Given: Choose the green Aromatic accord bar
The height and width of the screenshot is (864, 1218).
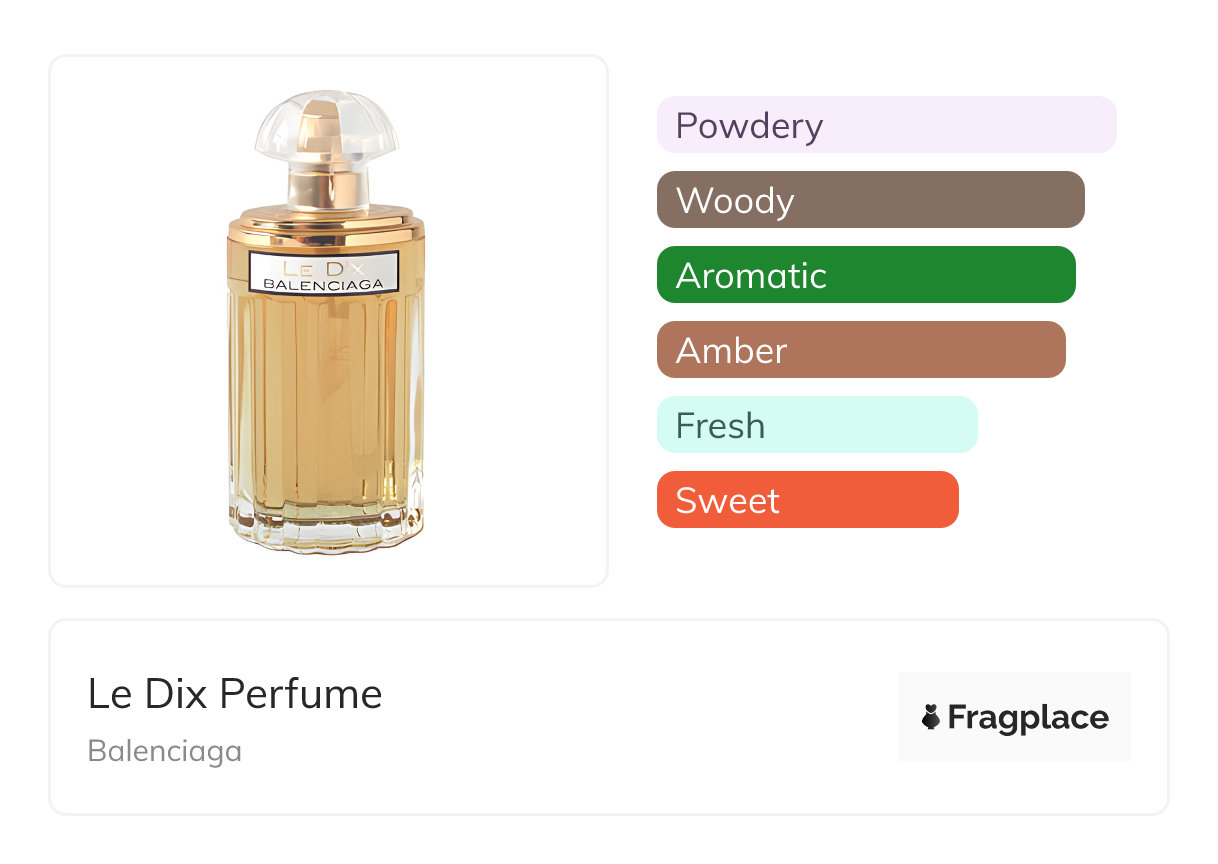Looking at the screenshot, I should pos(866,275).
